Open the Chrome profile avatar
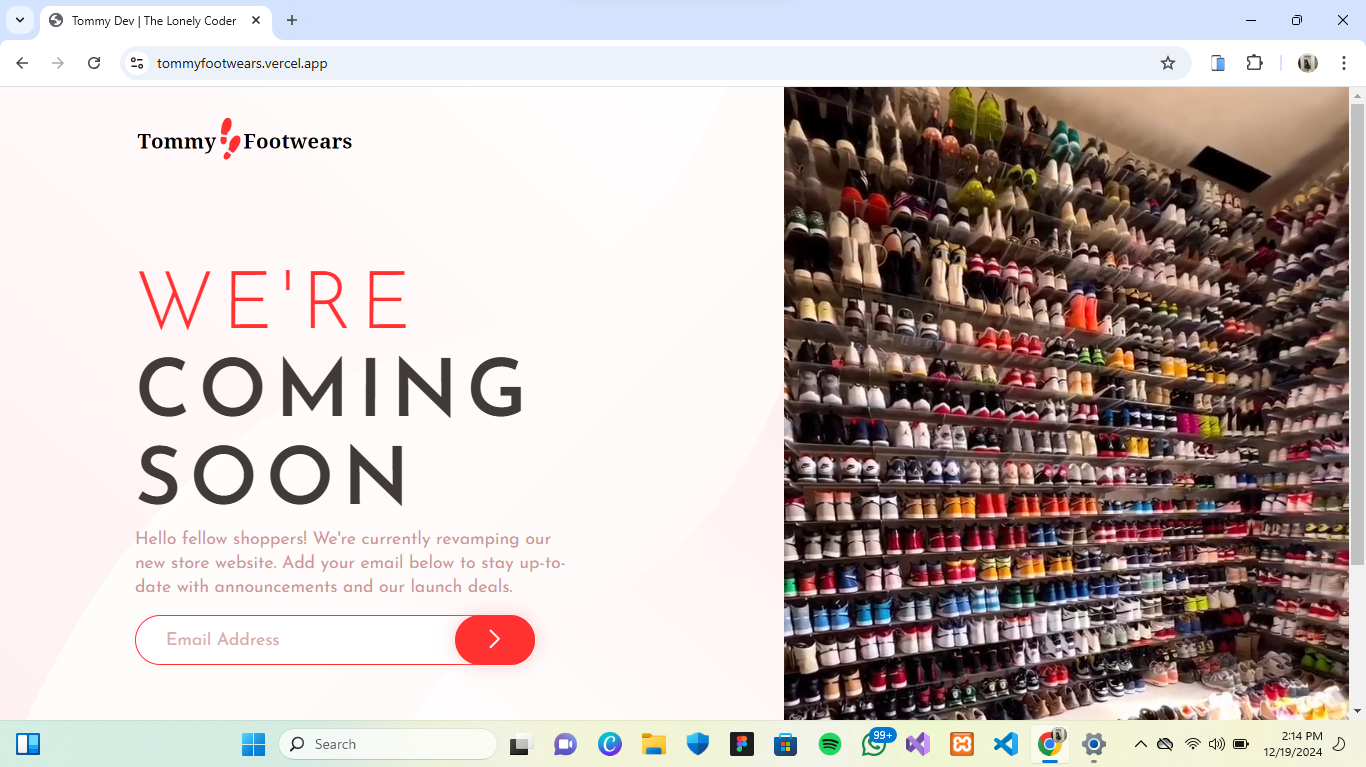Image resolution: width=1366 pixels, height=767 pixels. pyautogui.click(x=1307, y=63)
